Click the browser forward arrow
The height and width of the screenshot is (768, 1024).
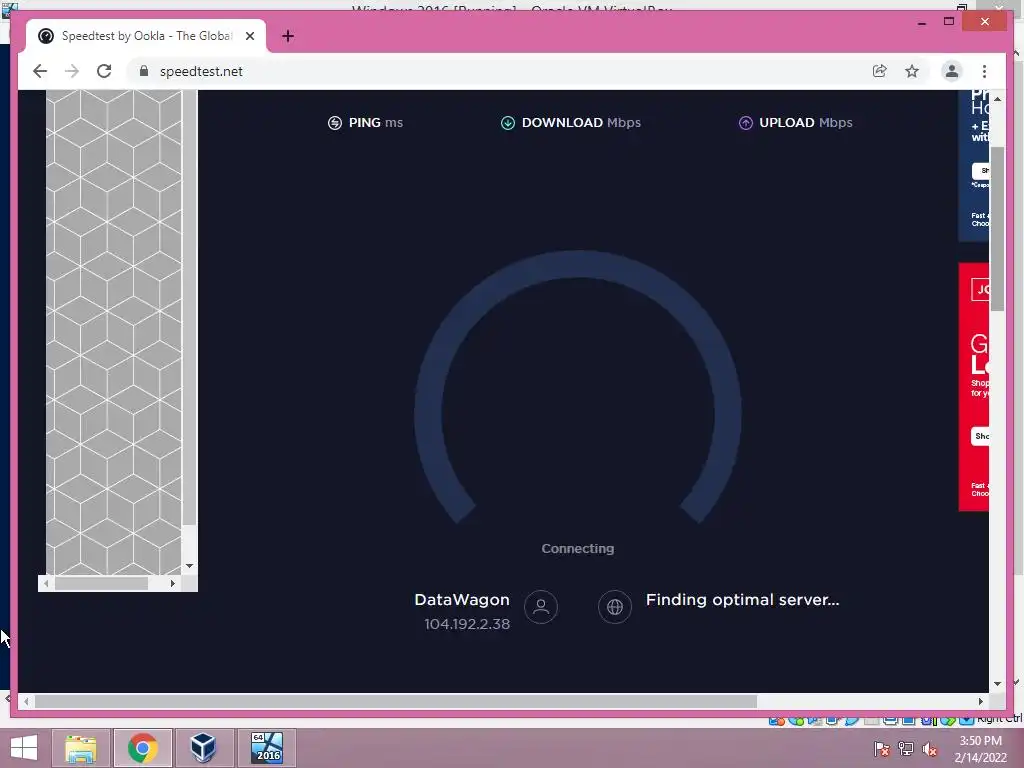click(x=72, y=71)
